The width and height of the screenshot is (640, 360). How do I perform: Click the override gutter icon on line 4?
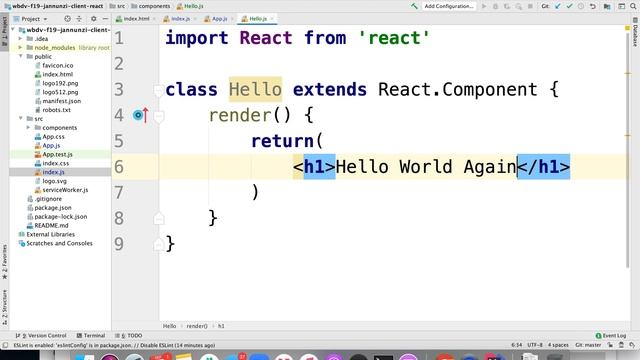(x=140, y=116)
